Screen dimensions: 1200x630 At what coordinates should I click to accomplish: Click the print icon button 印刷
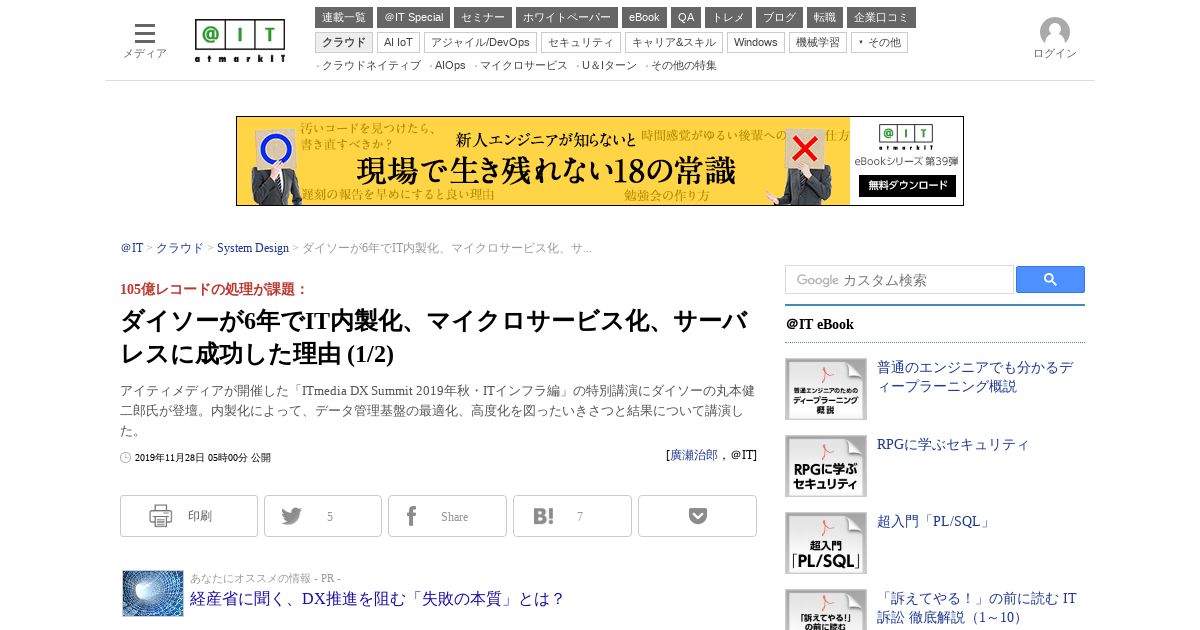189,516
